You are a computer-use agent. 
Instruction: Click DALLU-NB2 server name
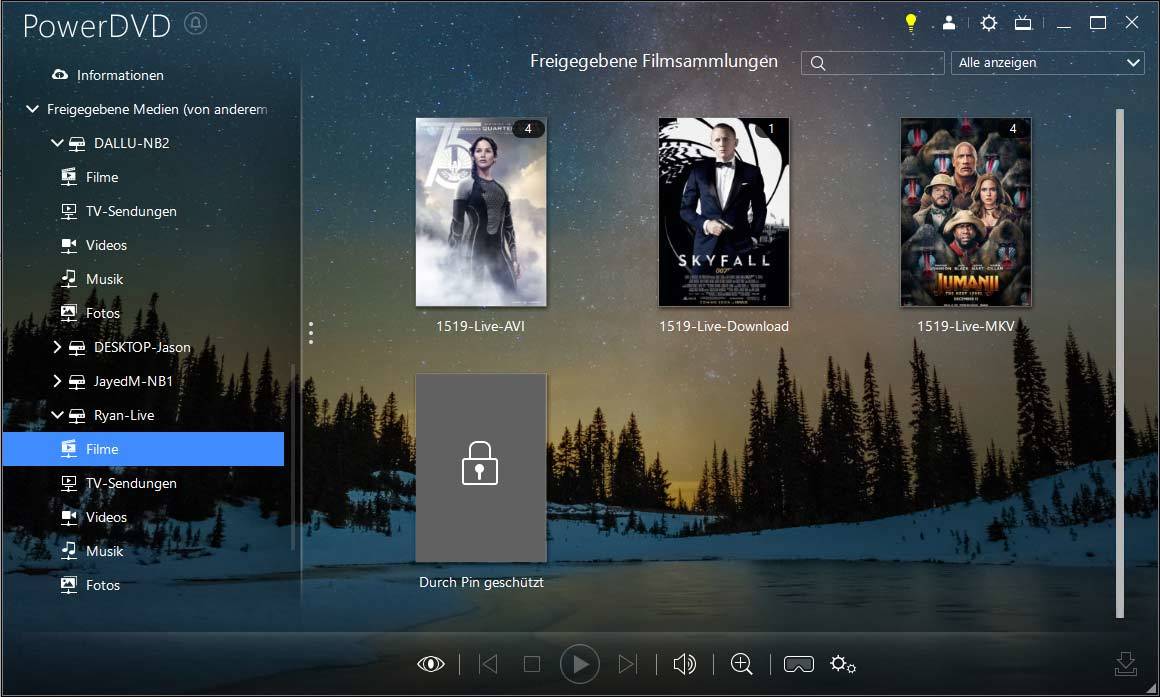coord(132,143)
